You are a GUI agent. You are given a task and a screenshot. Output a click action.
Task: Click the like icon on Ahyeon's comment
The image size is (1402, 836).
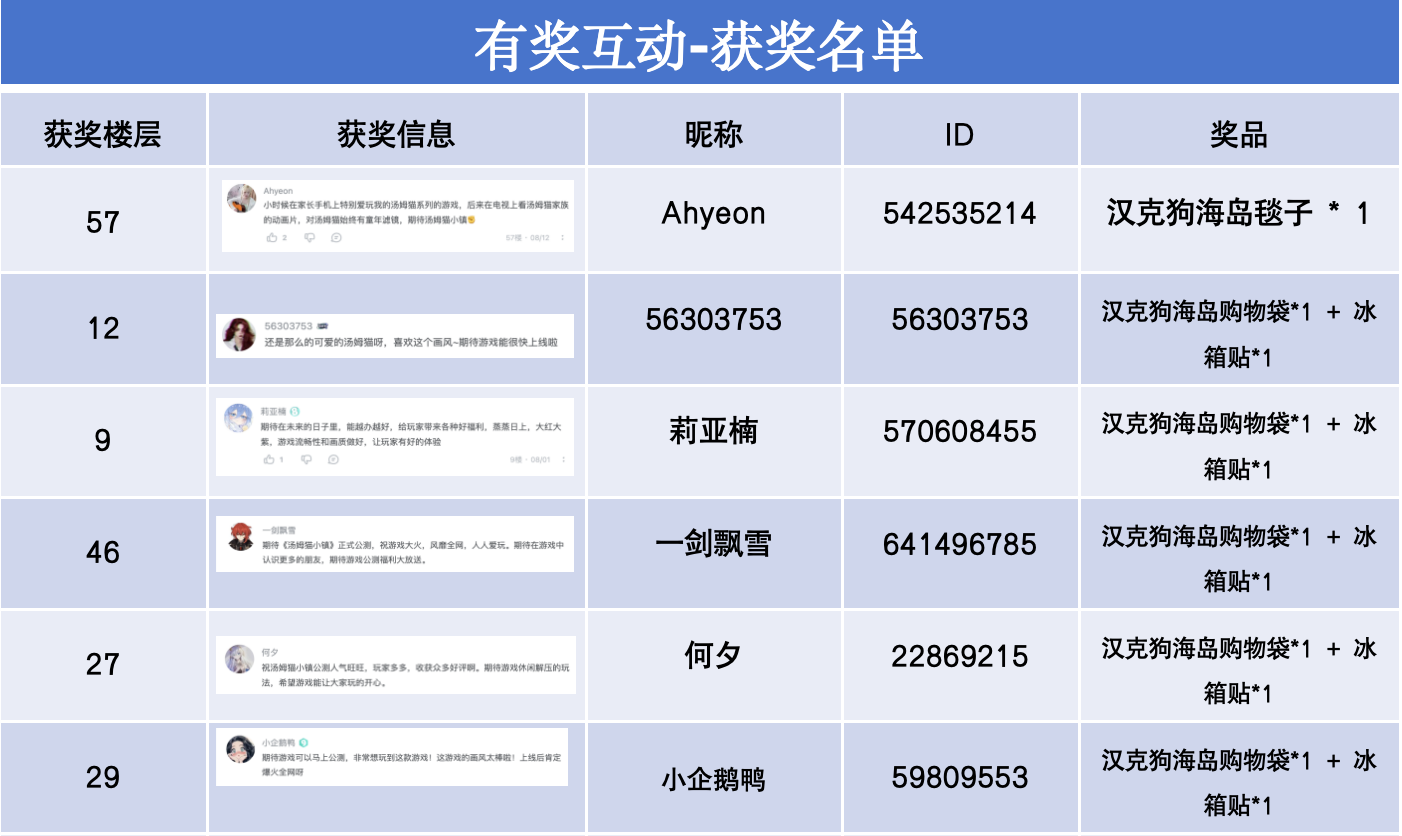272,237
